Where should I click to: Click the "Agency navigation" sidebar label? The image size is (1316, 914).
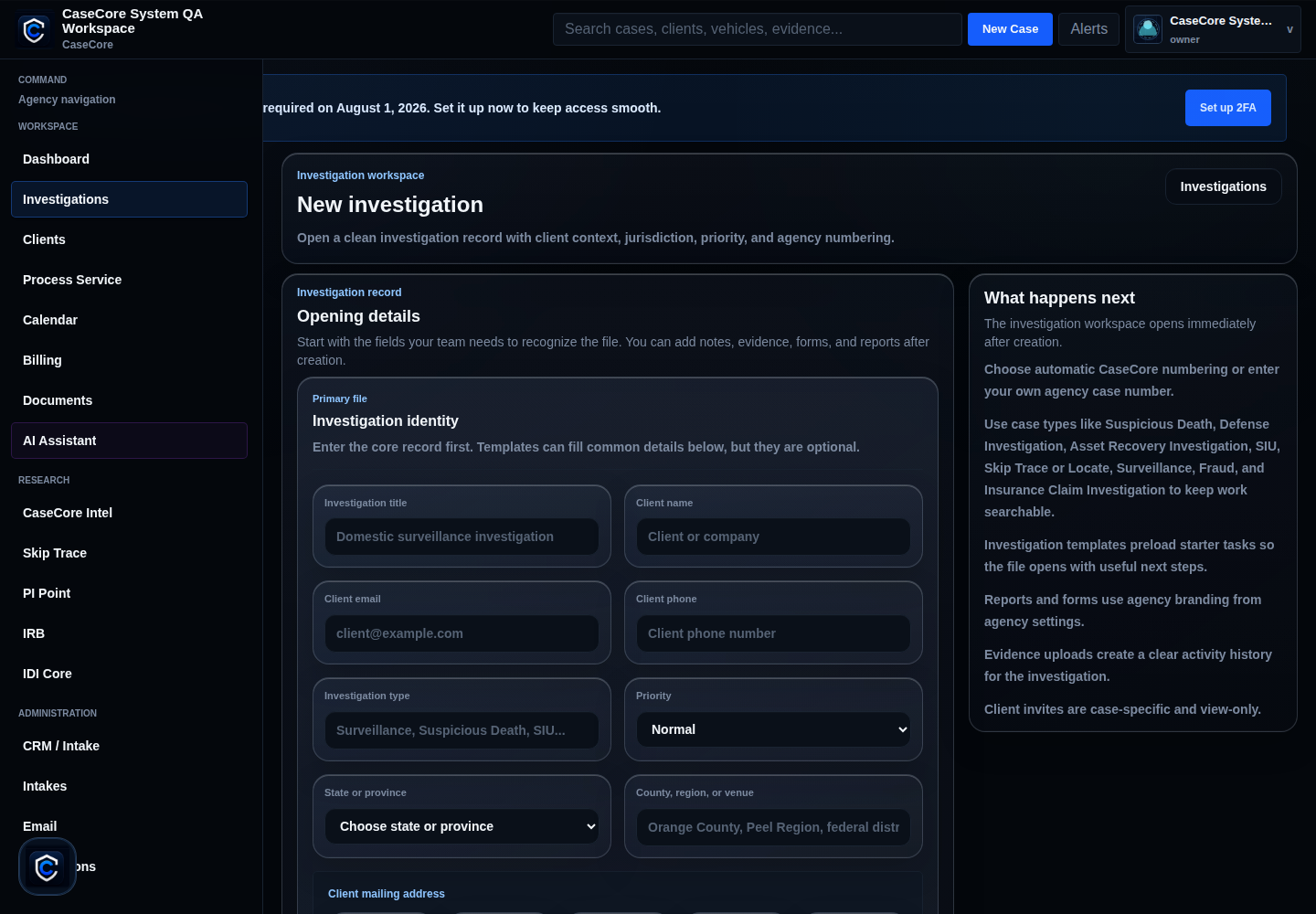pos(67,100)
